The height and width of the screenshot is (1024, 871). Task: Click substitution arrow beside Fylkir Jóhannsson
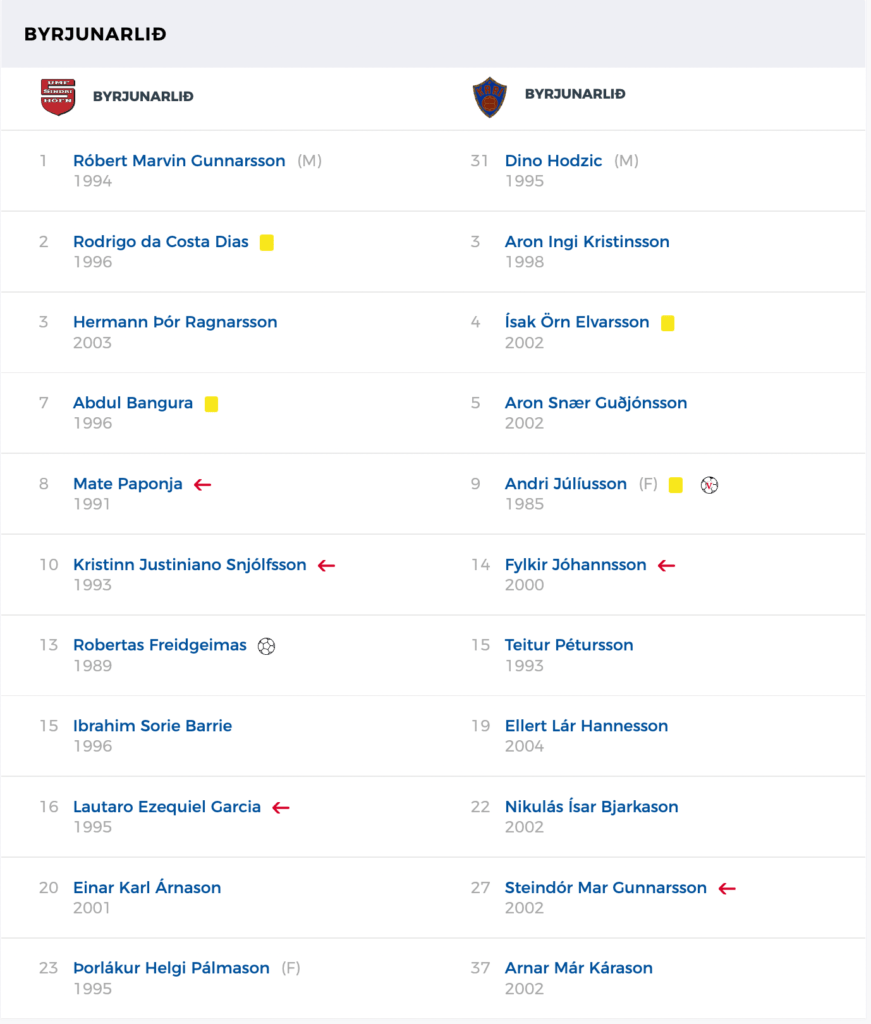click(x=667, y=566)
